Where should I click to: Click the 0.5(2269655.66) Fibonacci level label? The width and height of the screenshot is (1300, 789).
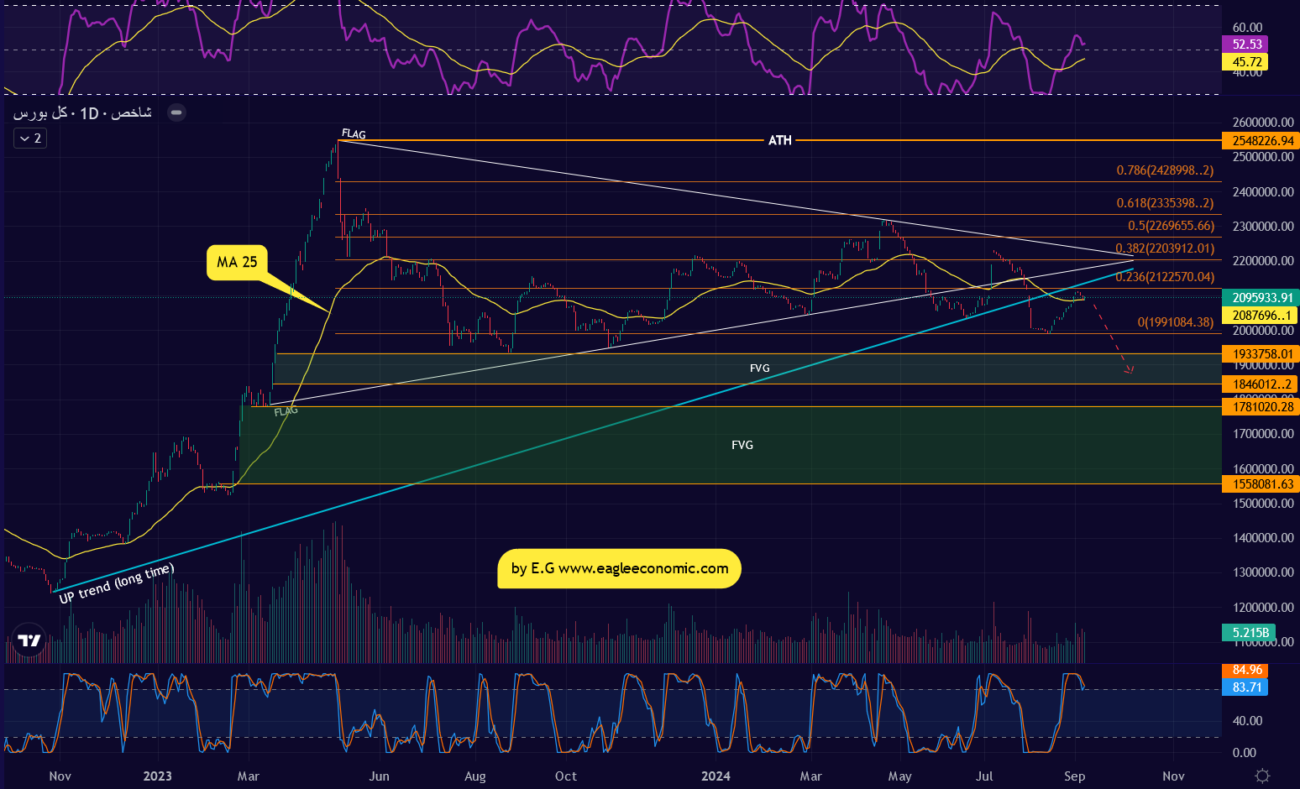click(x=1172, y=226)
